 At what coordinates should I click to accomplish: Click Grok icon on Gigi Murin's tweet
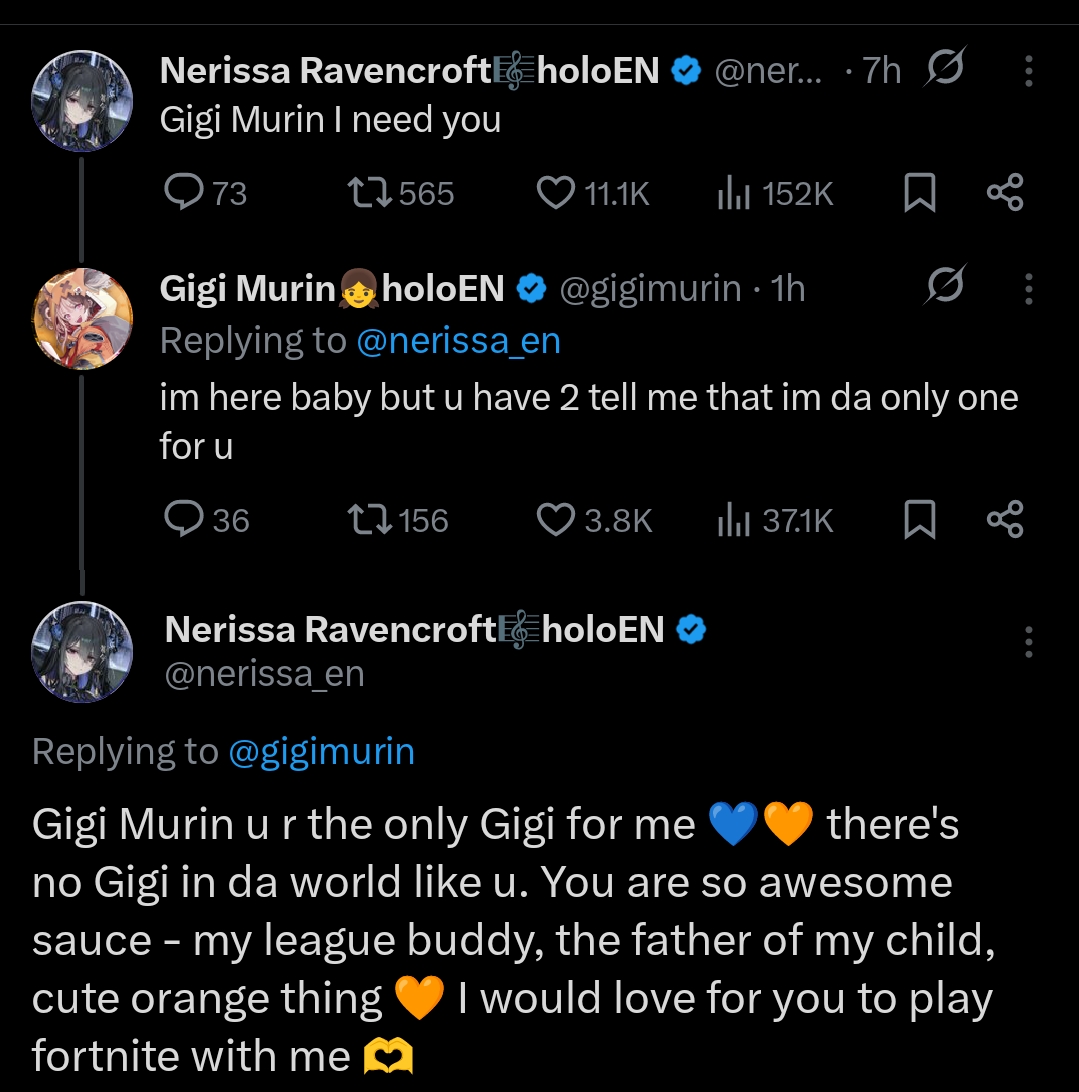pos(946,289)
